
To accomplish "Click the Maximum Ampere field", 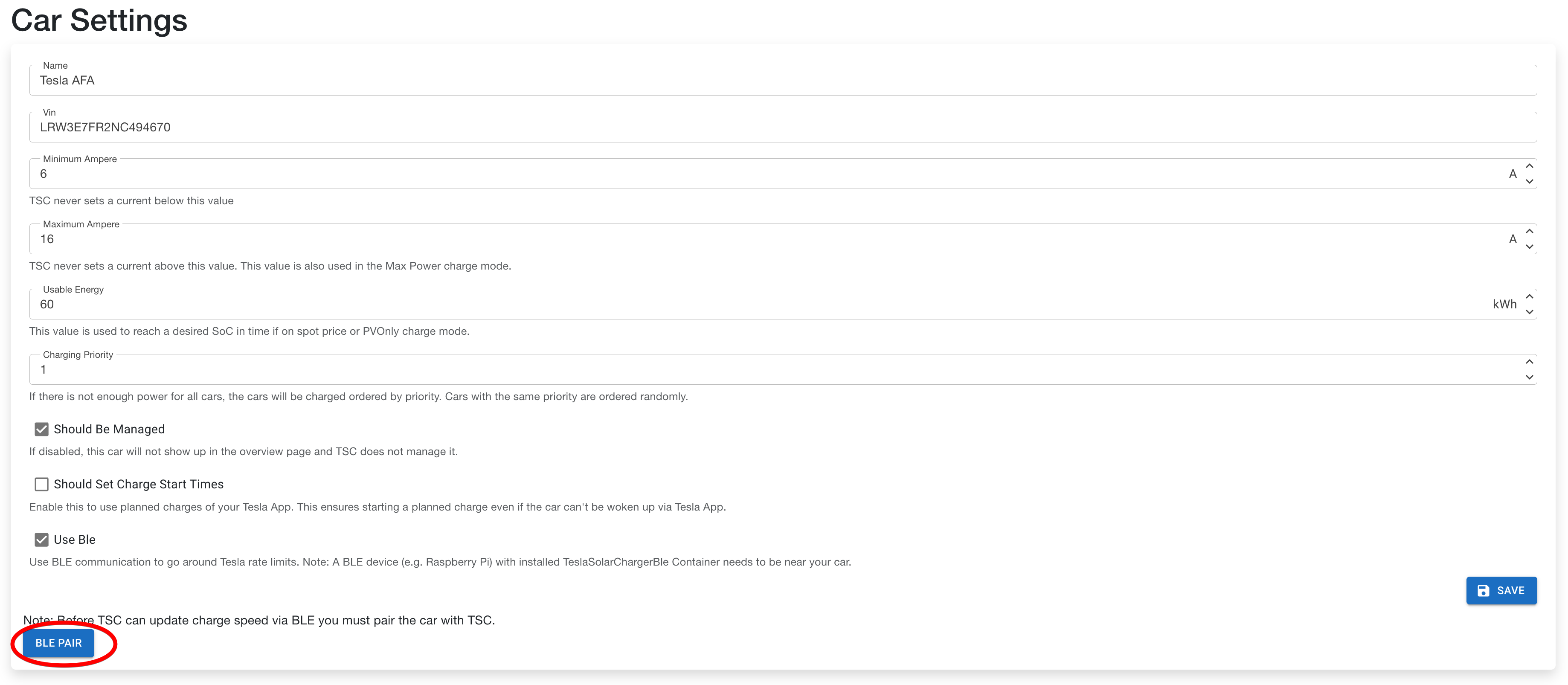I will coord(783,239).
